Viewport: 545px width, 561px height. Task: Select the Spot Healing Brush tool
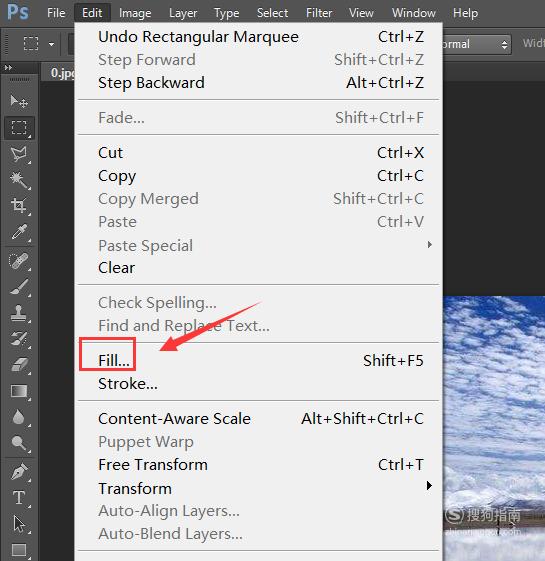point(19,261)
